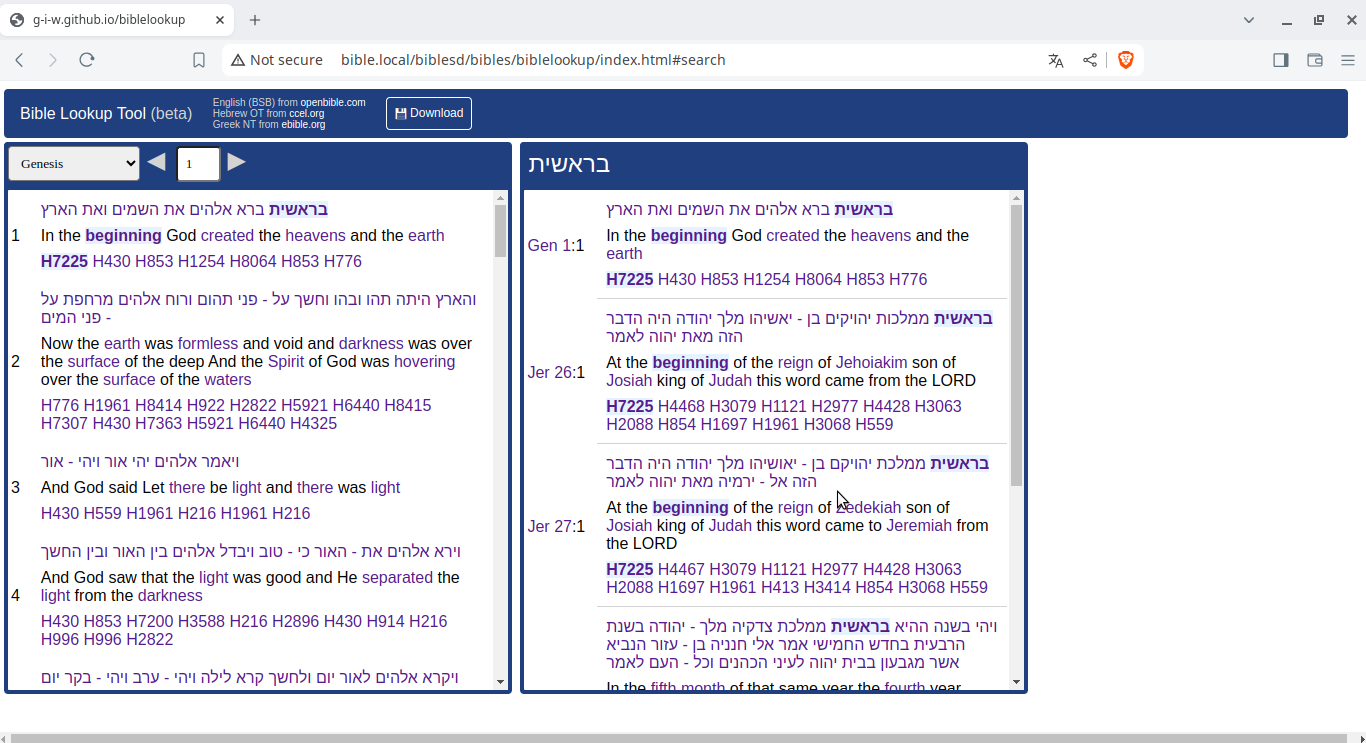The image size is (1366, 743).
Task: Open a new browser tab
Action: pos(255,20)
